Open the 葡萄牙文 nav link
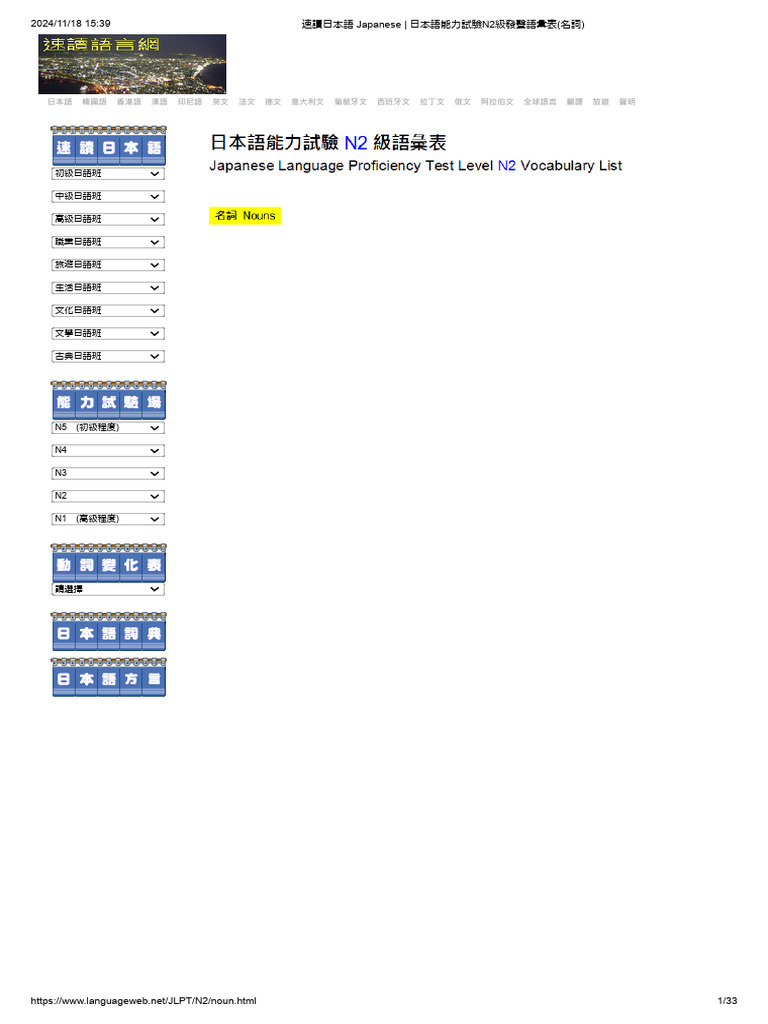The width and height of the screenshot is (768, 1024). click(x=351, y=102)
